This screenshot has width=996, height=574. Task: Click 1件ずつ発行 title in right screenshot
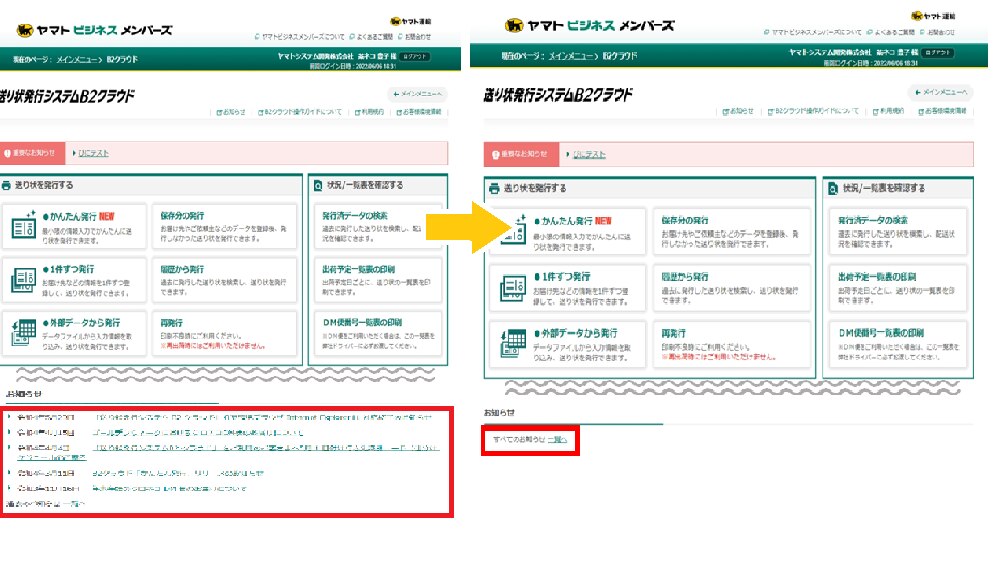point(562,277)
